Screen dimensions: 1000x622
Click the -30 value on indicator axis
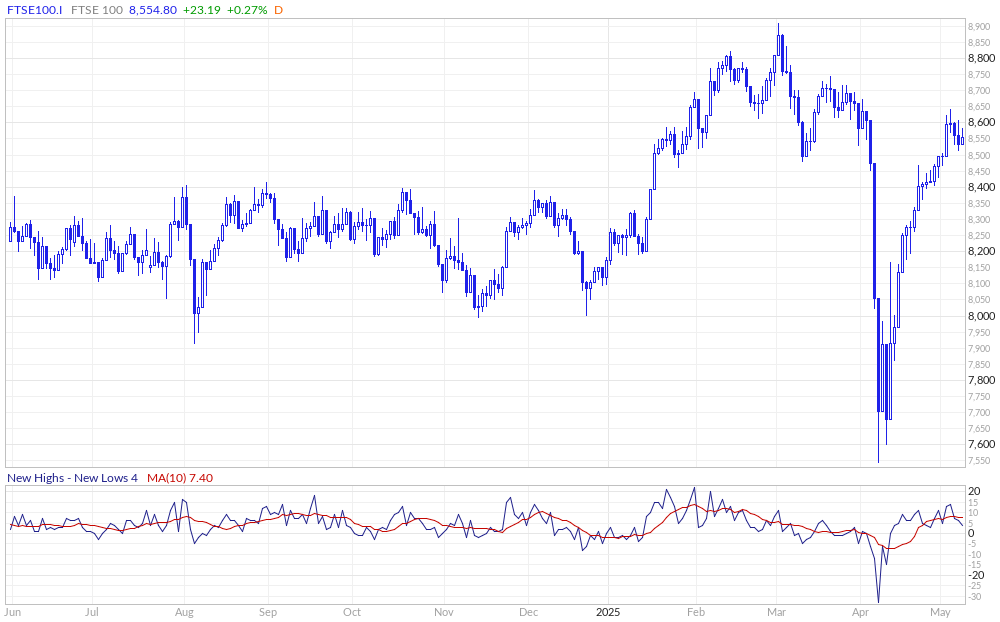point(974,597)
